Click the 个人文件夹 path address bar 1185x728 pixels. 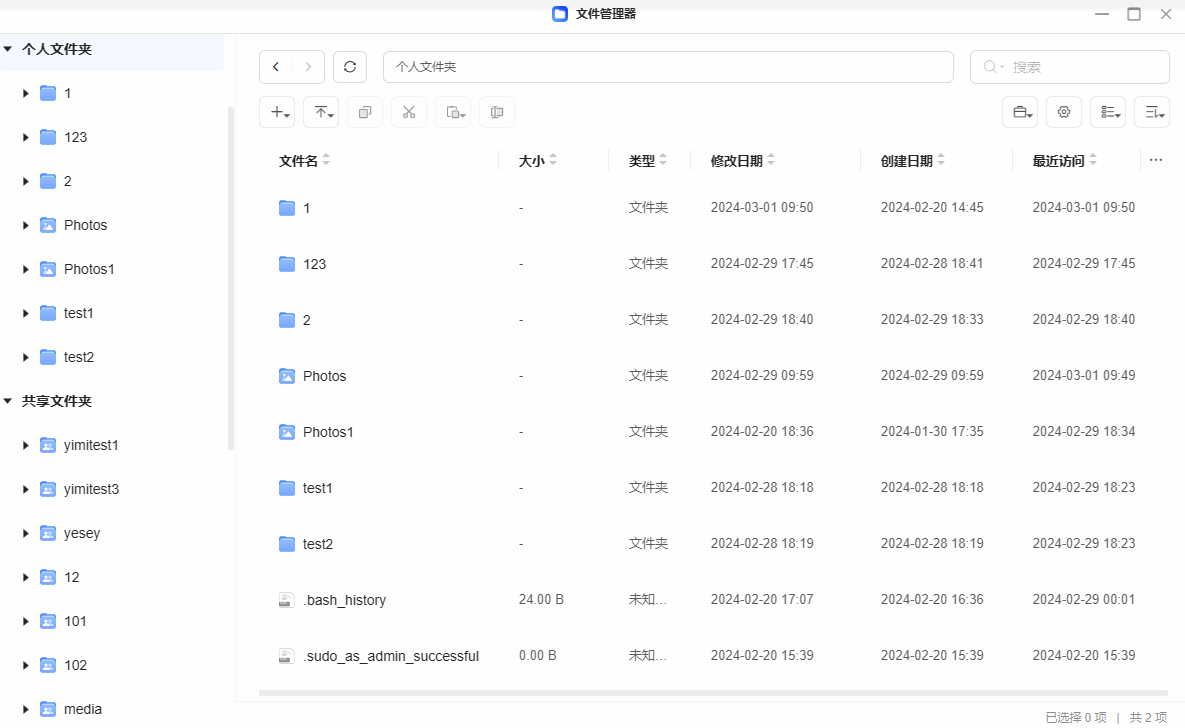[x=668, y=67]
